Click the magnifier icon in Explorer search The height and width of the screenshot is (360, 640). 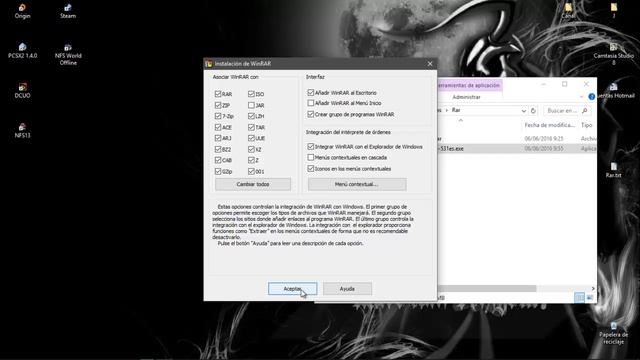pos(584,111)
